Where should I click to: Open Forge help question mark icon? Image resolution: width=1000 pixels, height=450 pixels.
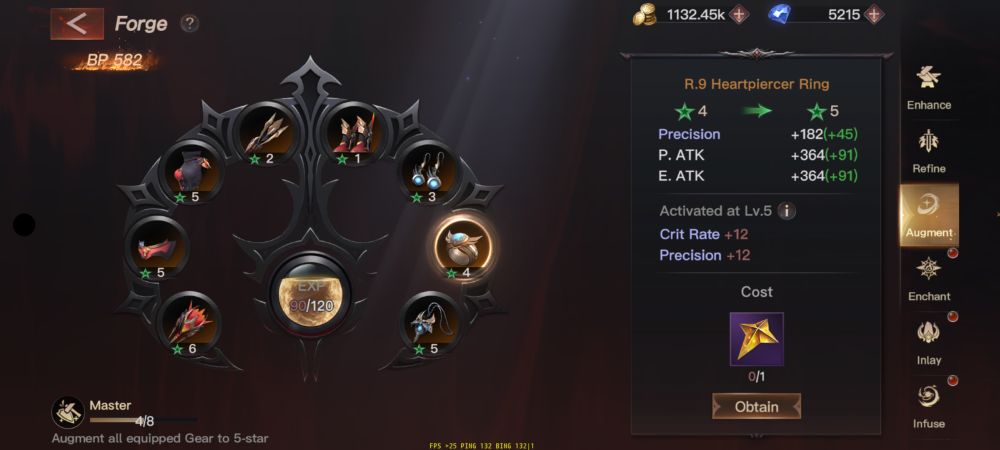189,24
